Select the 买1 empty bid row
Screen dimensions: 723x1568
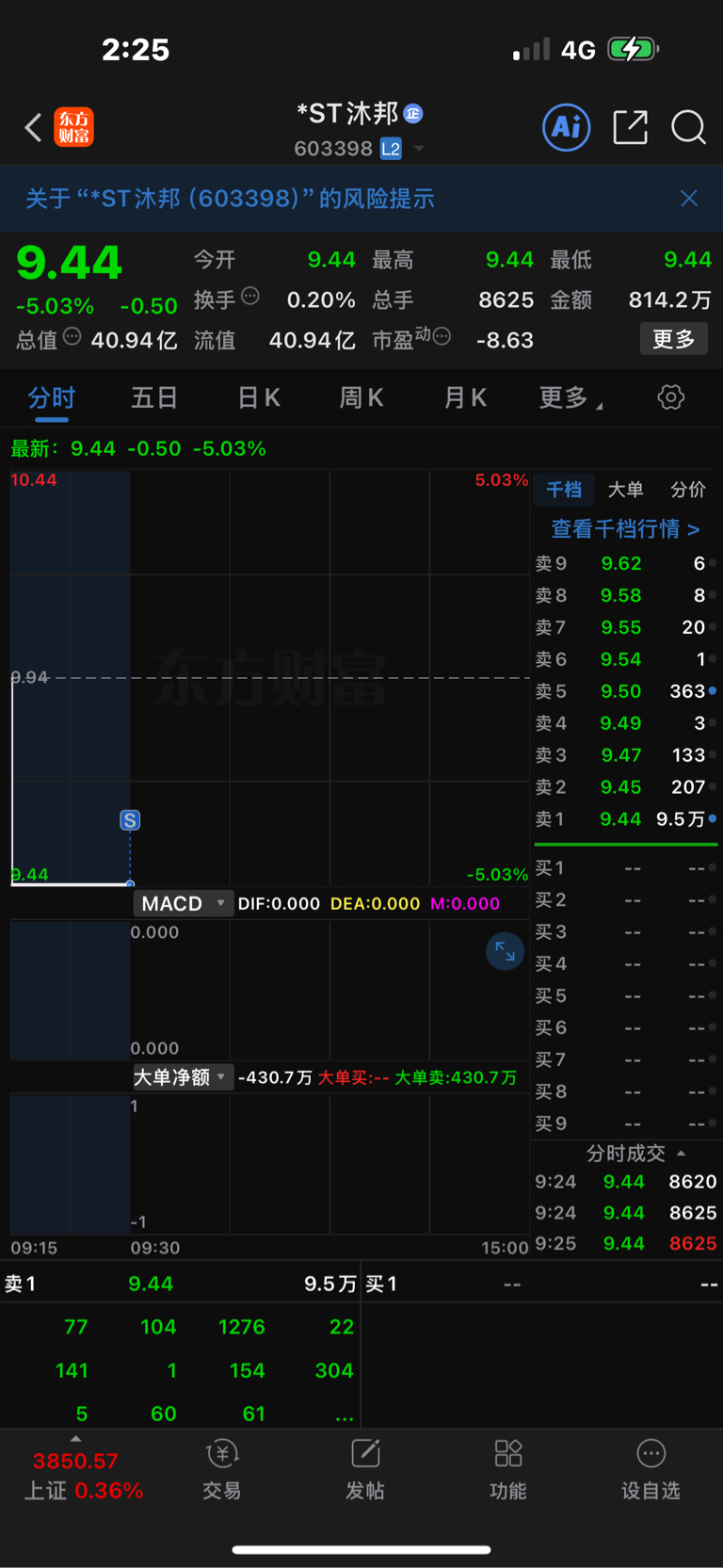point(625,868)
